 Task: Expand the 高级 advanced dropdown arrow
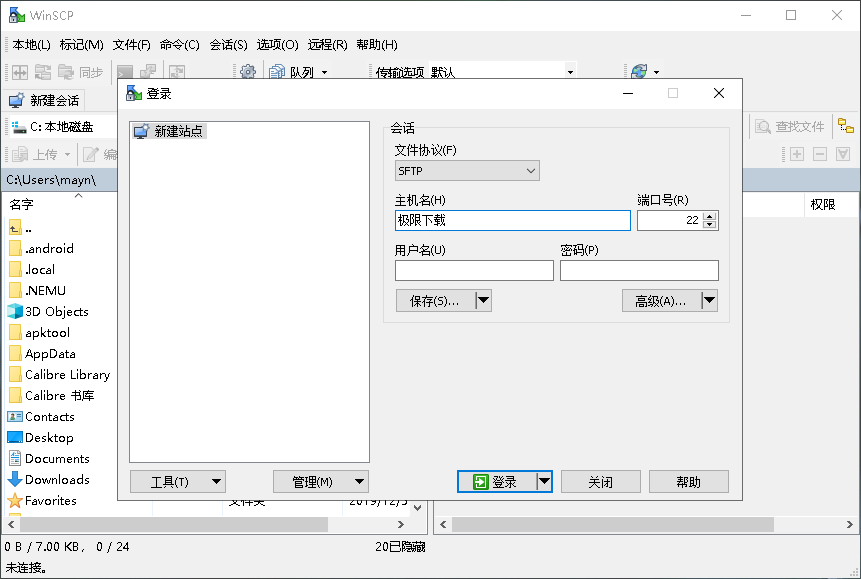coord(709,301)
